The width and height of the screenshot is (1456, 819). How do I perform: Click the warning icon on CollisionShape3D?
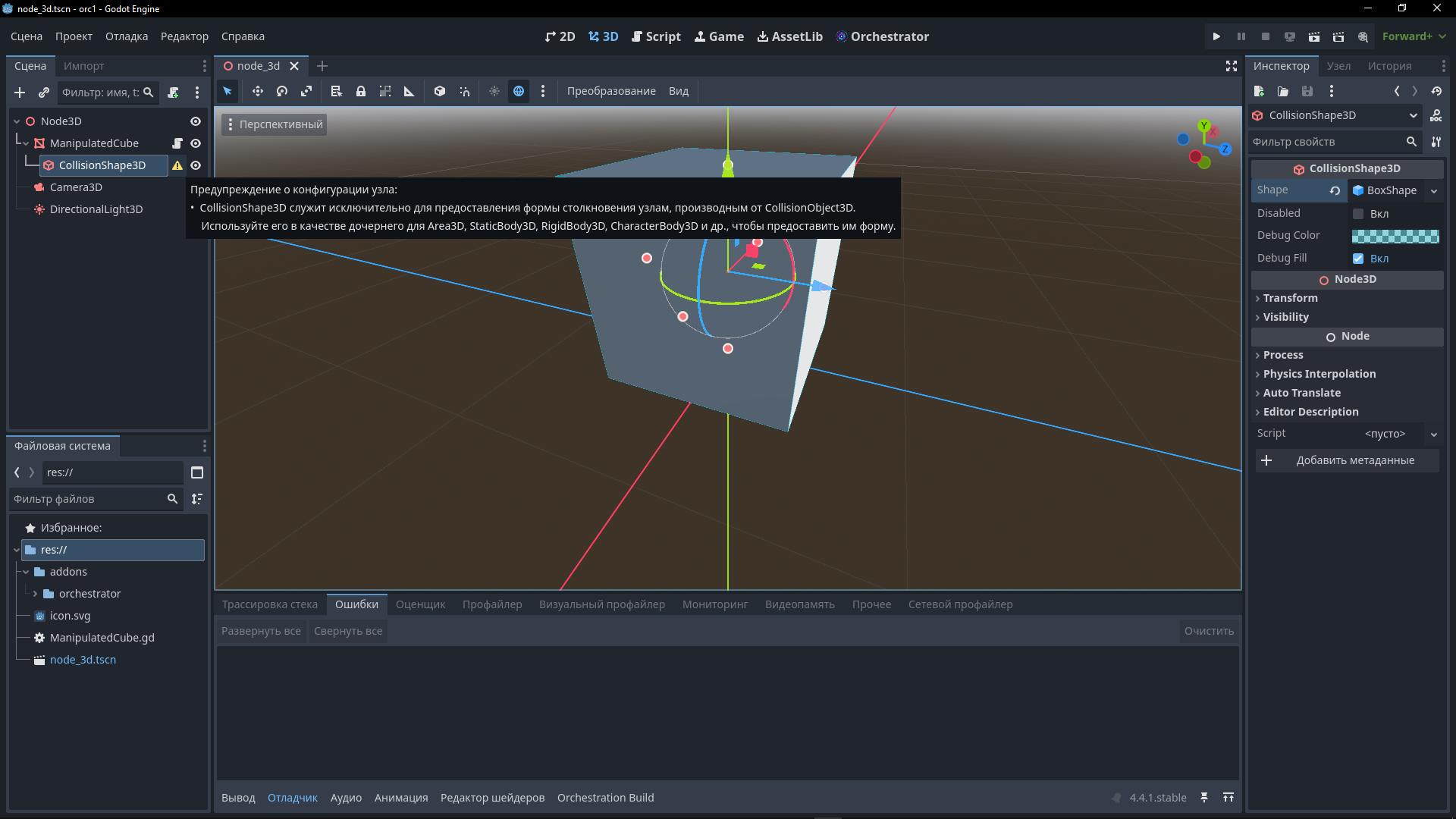click(x=177, y=165)
